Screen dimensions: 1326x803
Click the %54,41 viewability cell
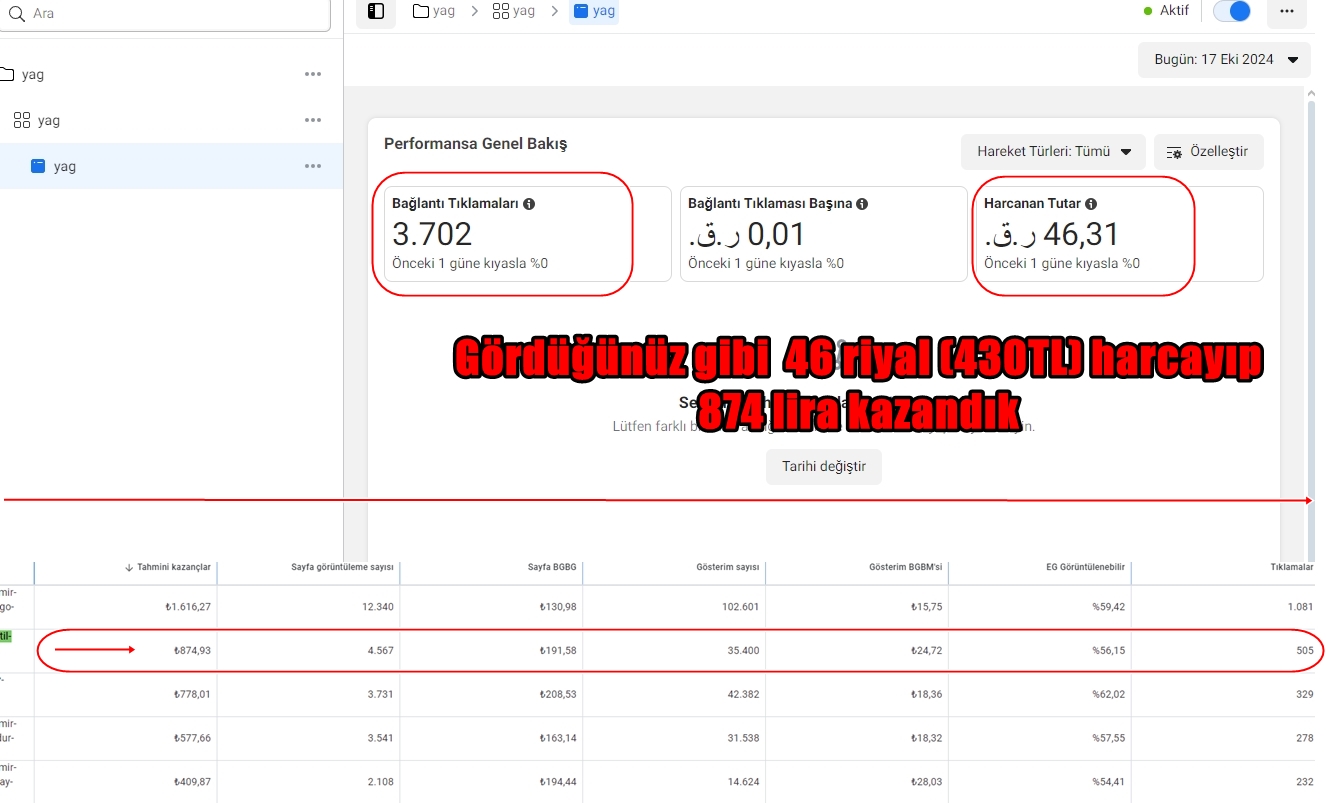[x=1109, y=782]
